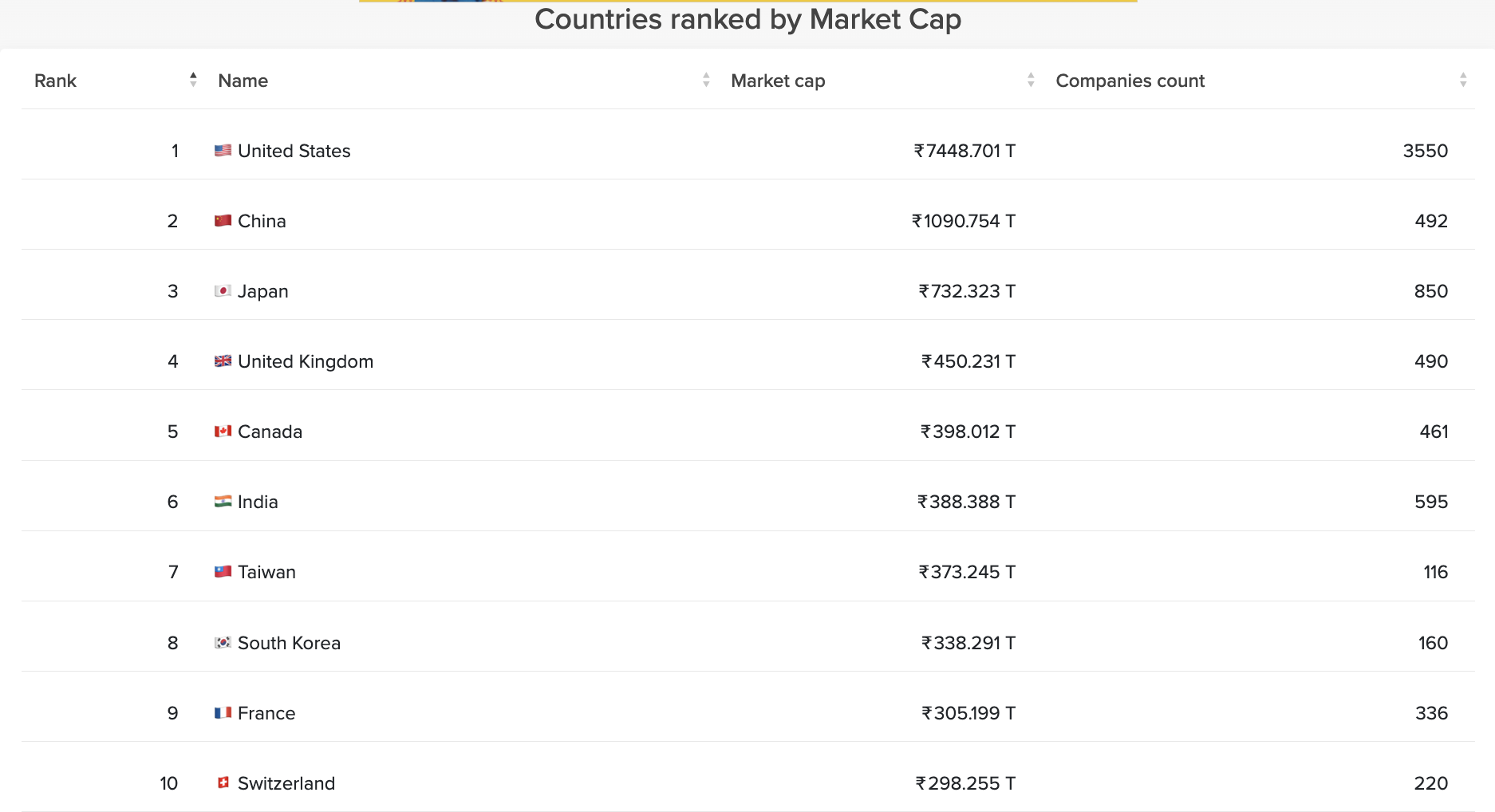Image resolution: width=1495 pixels, height=812 pixels.
Task: Click the Switzerland flag icon
Action: pyautogui.click(x=223, y=782)
